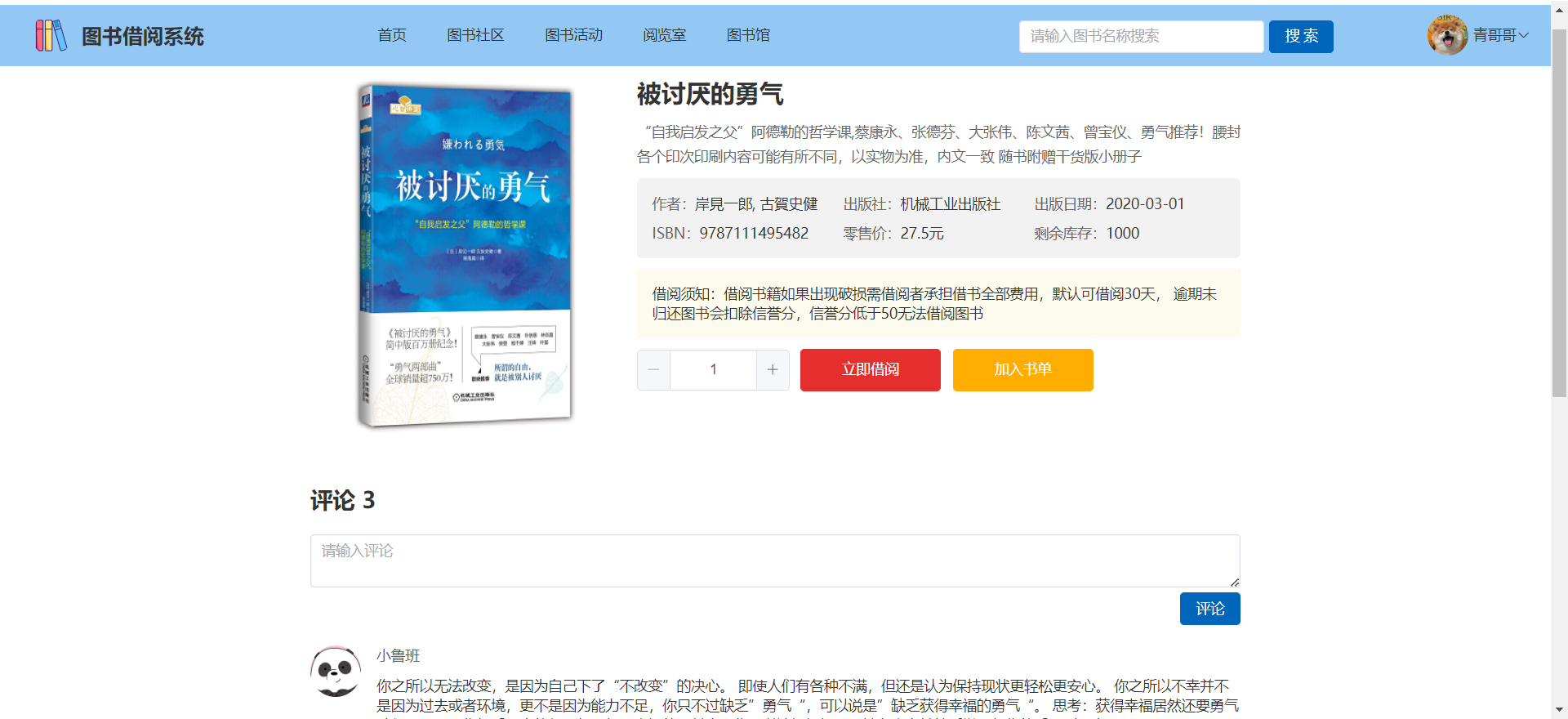
Task: Click the book title 被讨厌的勇气
Action: [710, 94]
